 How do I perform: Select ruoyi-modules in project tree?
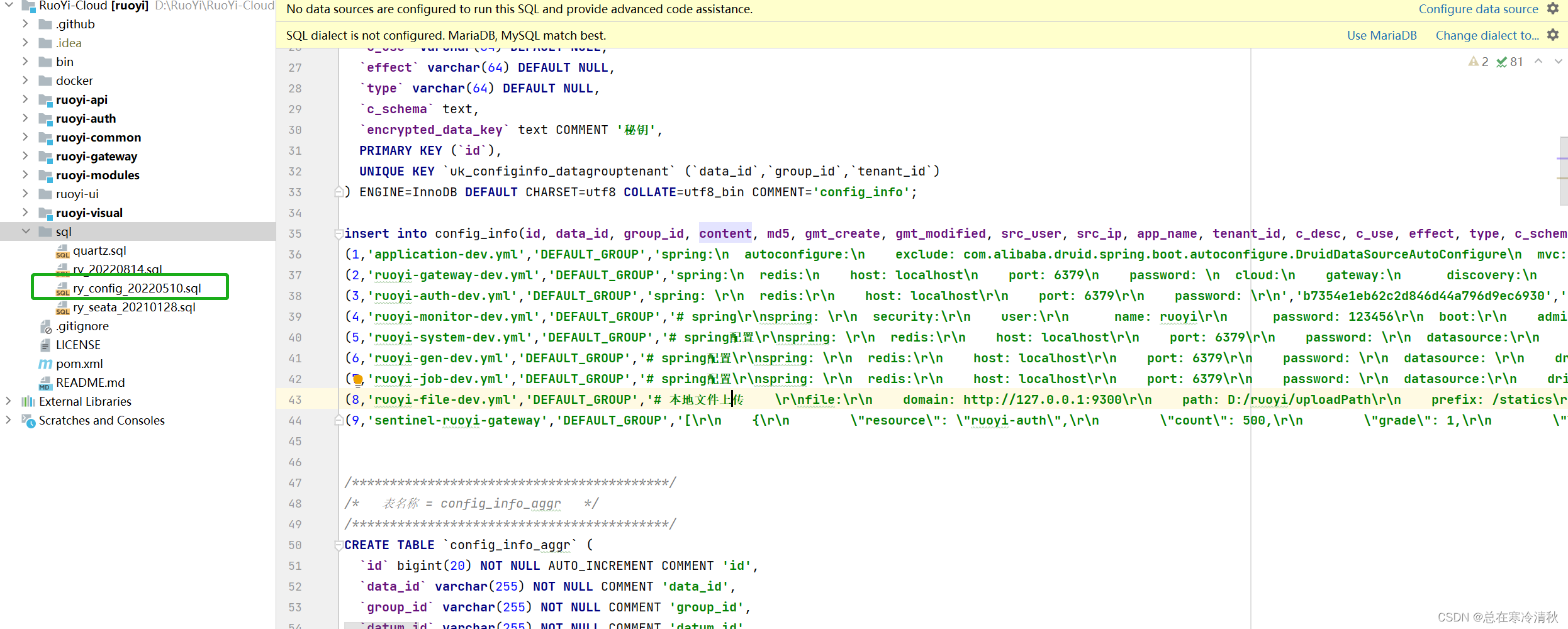pos(98,175)
